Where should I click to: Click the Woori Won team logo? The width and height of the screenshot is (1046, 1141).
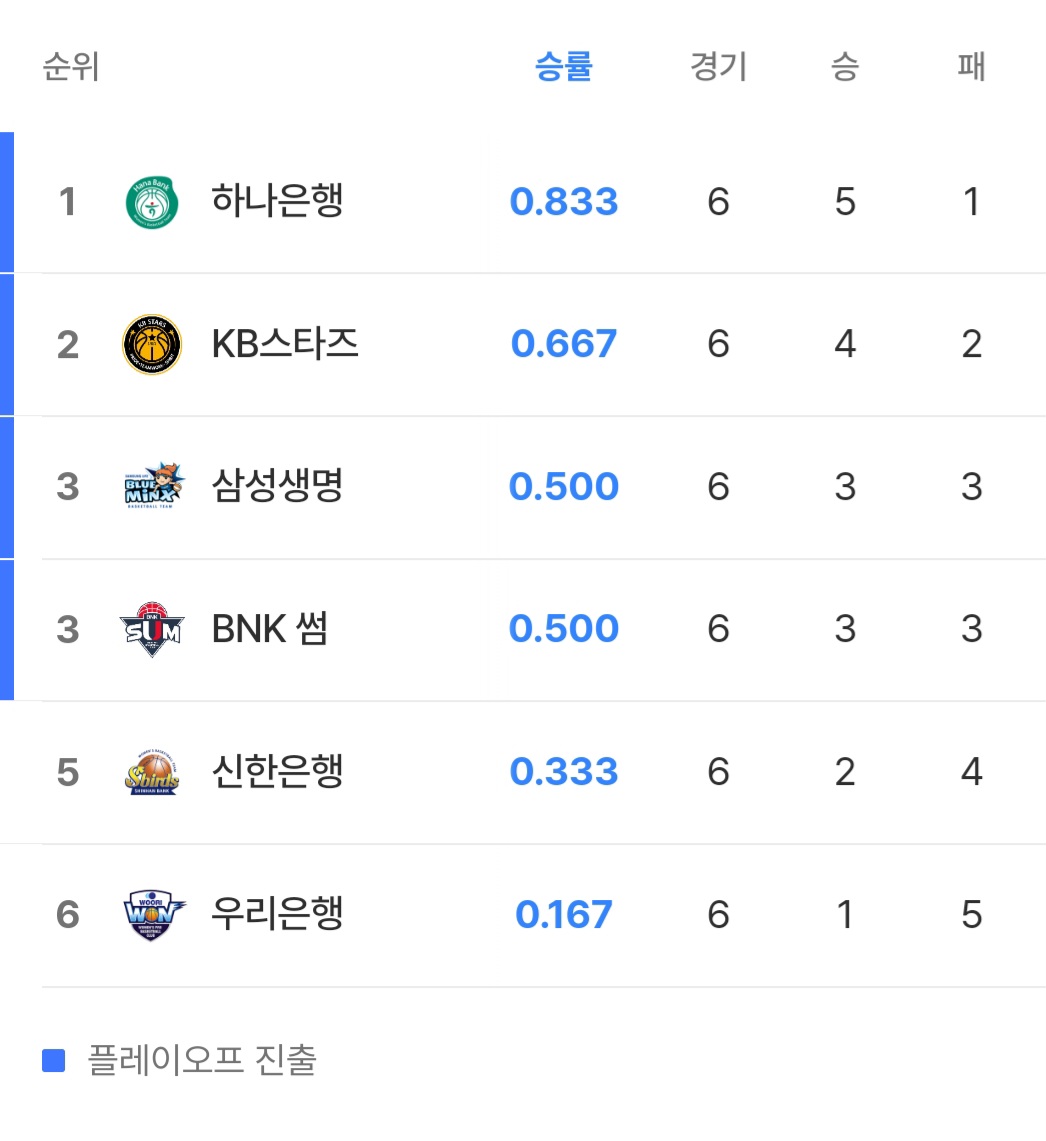click(152, 914)
